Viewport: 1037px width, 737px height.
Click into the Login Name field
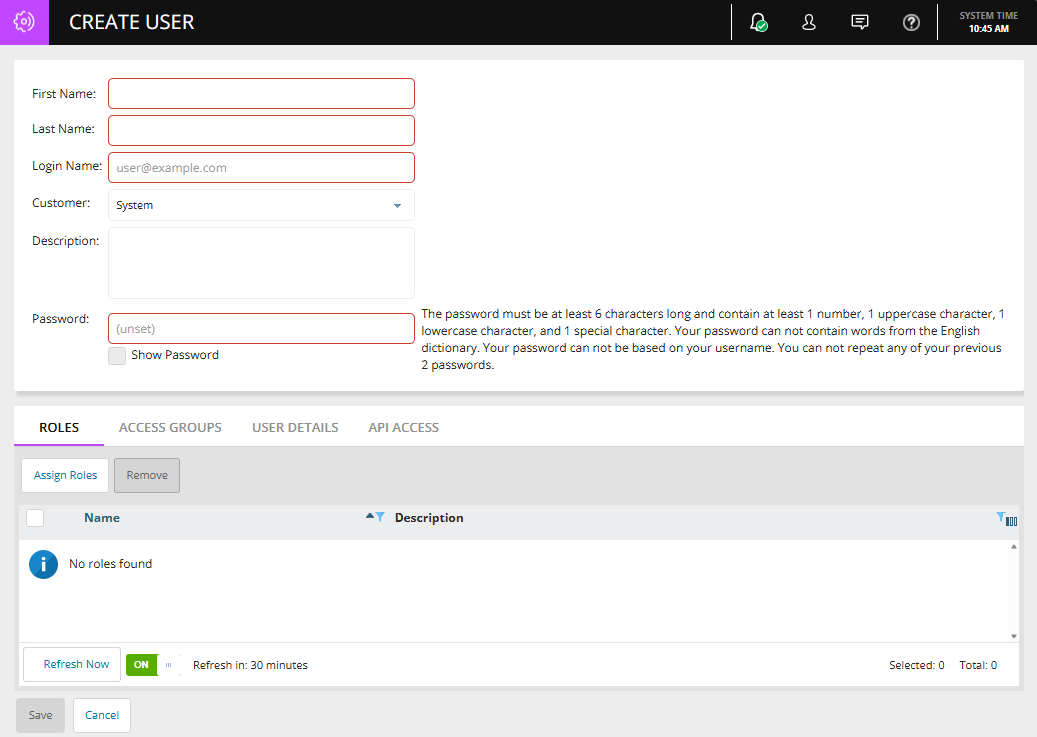point(261,168)
